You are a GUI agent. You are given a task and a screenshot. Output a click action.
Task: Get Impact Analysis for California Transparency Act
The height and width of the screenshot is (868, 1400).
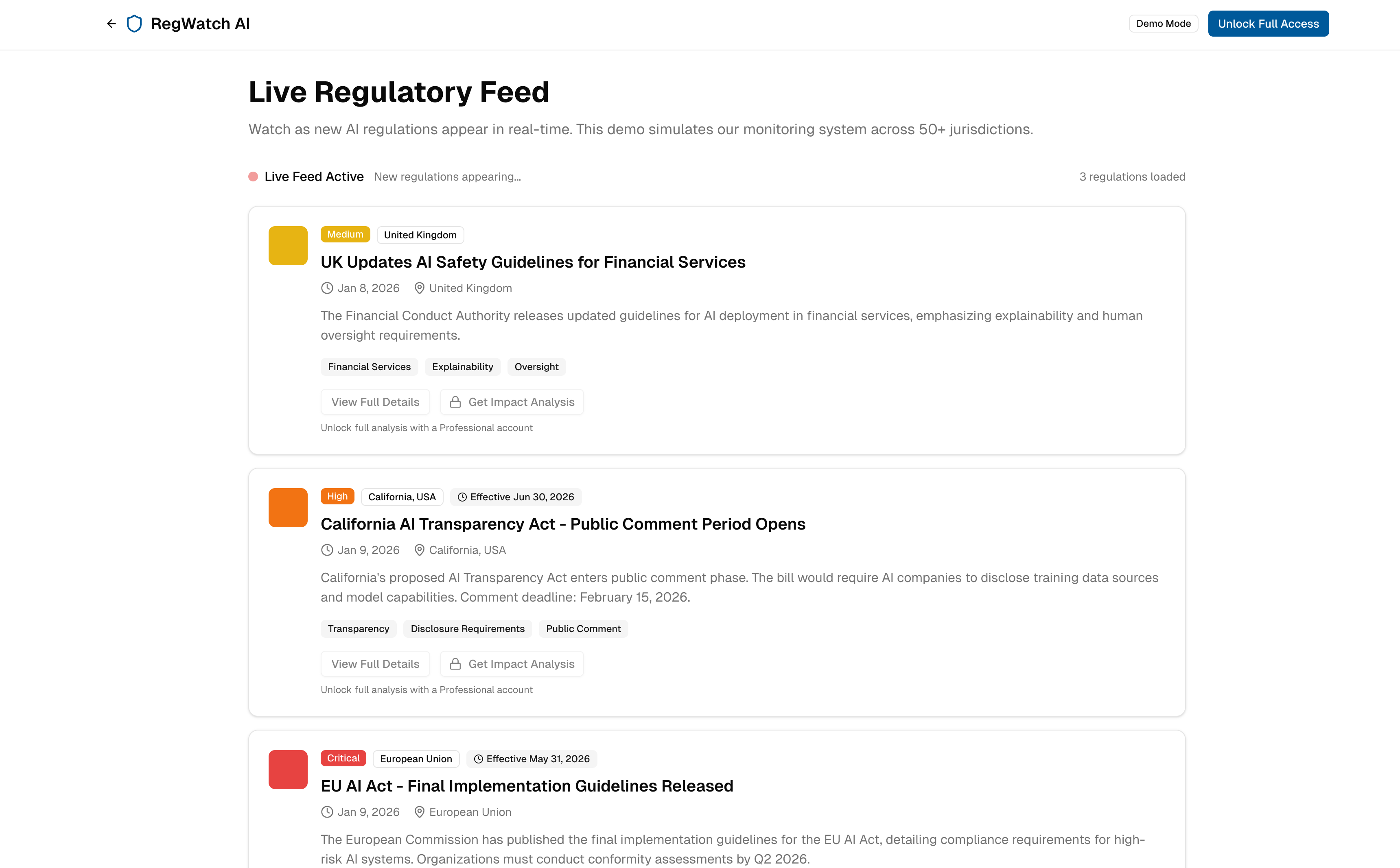[x=511, y=664]
